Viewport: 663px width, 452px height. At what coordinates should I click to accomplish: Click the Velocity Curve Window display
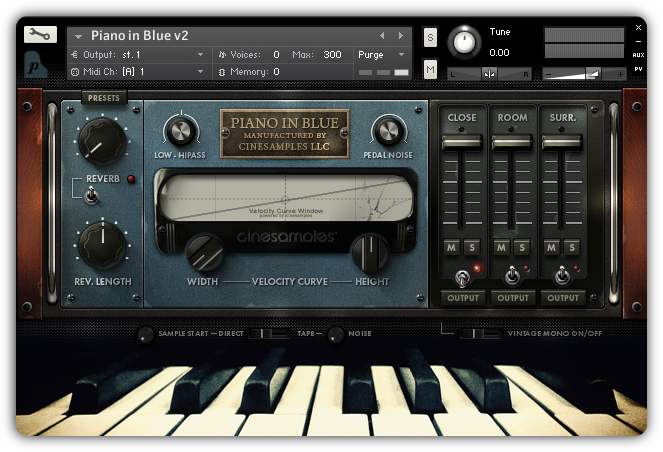[286, 198]
